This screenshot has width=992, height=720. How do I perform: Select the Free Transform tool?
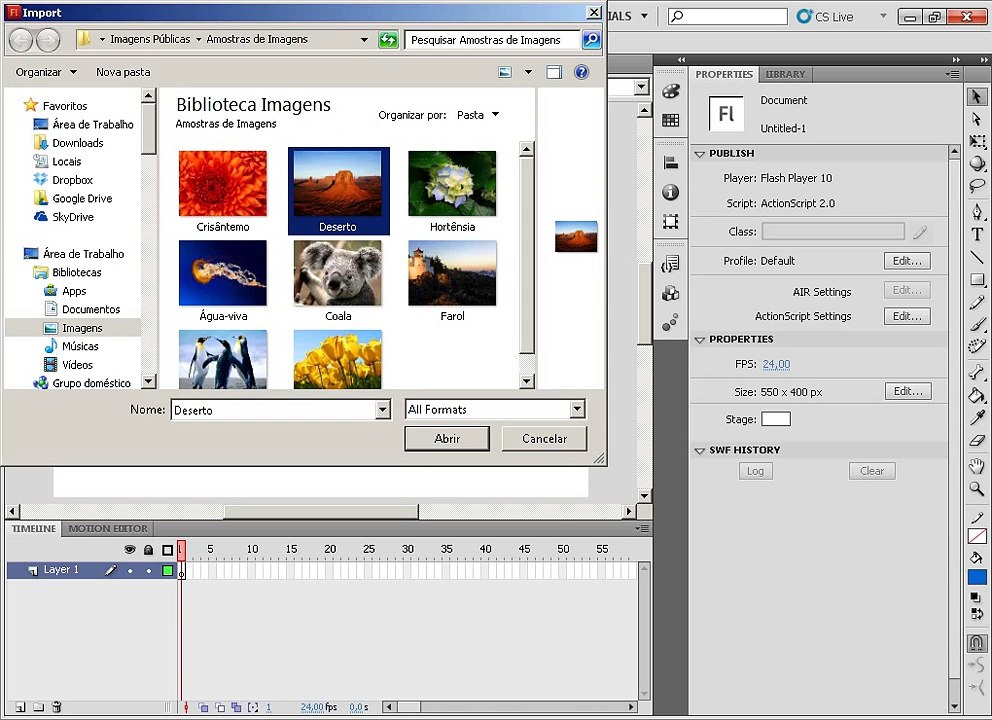[977, 141]
